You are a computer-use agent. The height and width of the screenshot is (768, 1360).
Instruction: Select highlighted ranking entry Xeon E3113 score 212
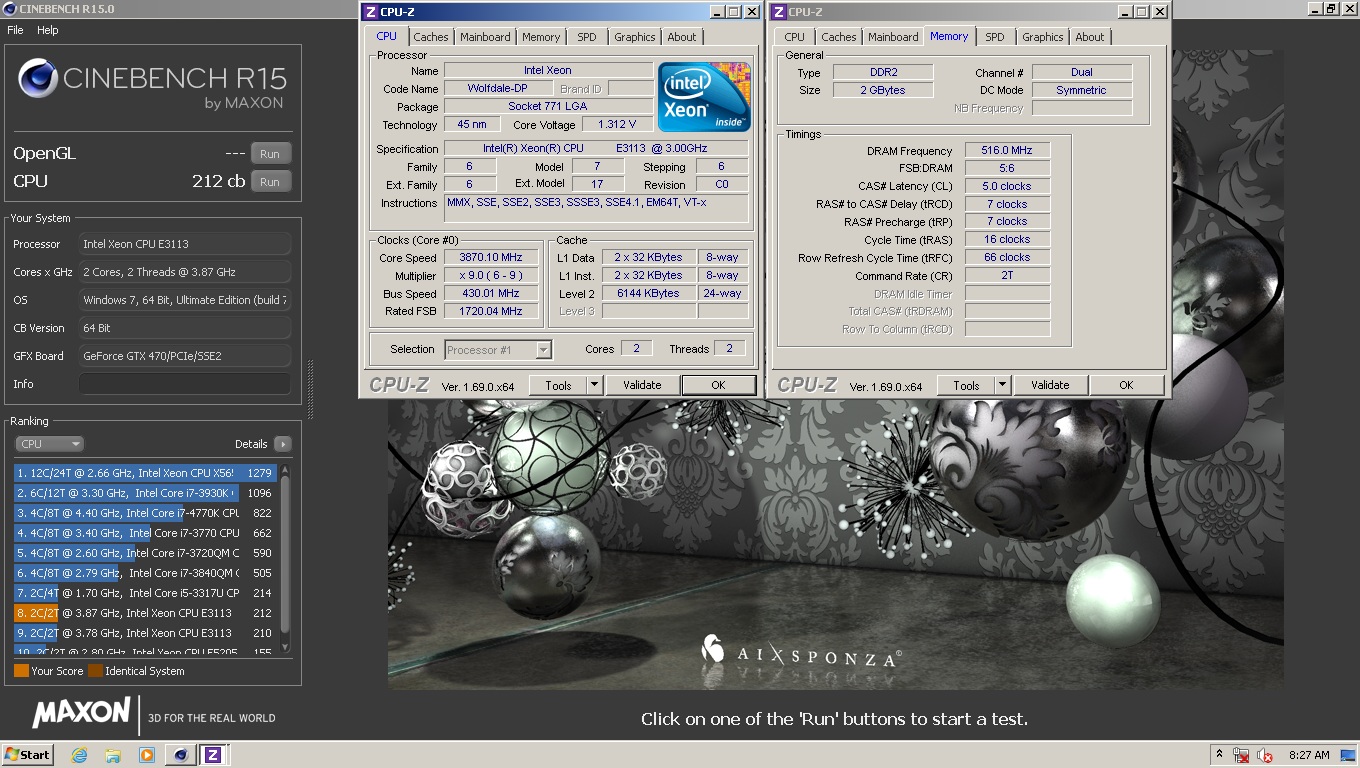(x=145, y=613)
